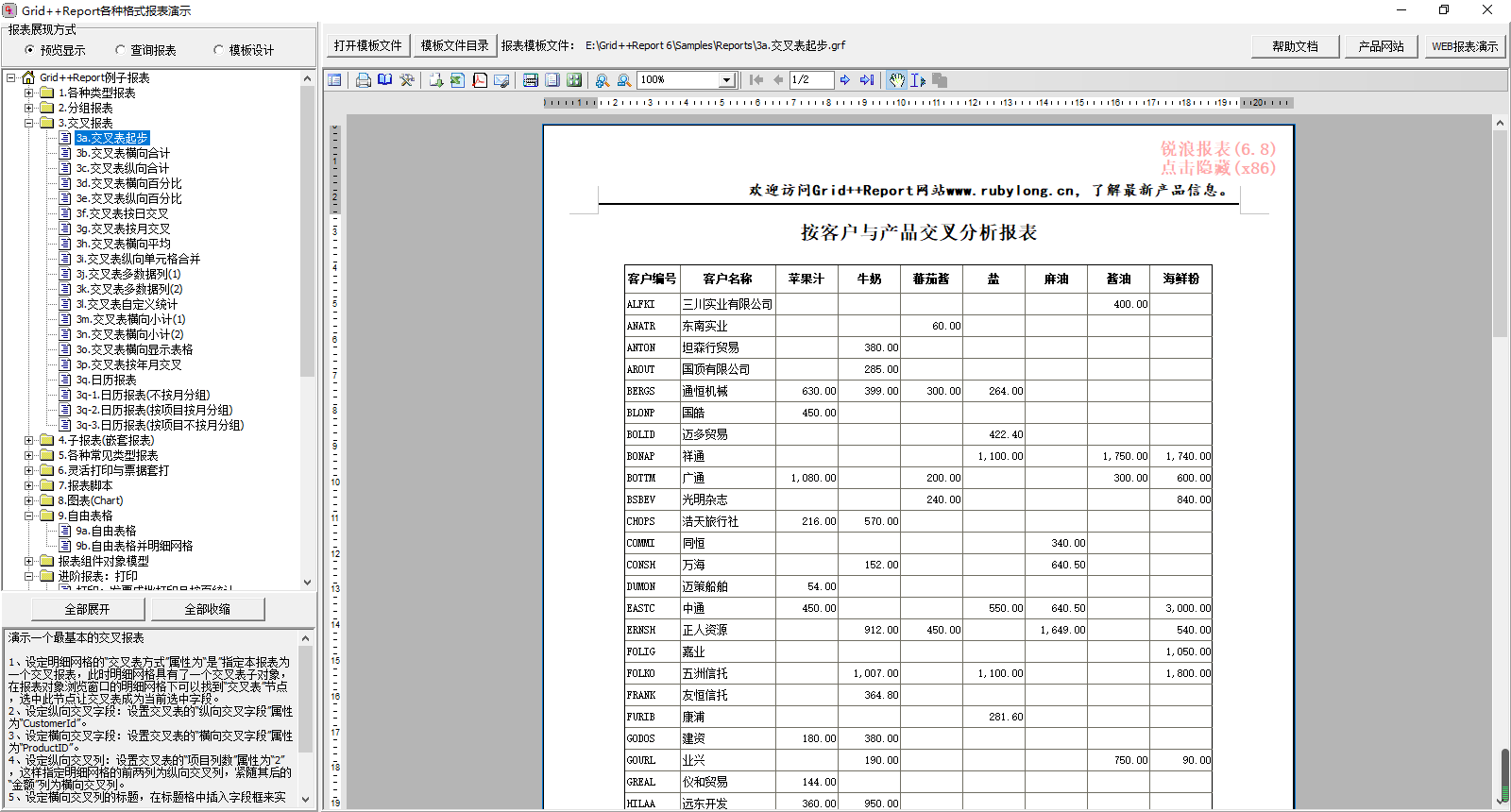
Task: Export report to PDF icon
Action: click(480, 80)
